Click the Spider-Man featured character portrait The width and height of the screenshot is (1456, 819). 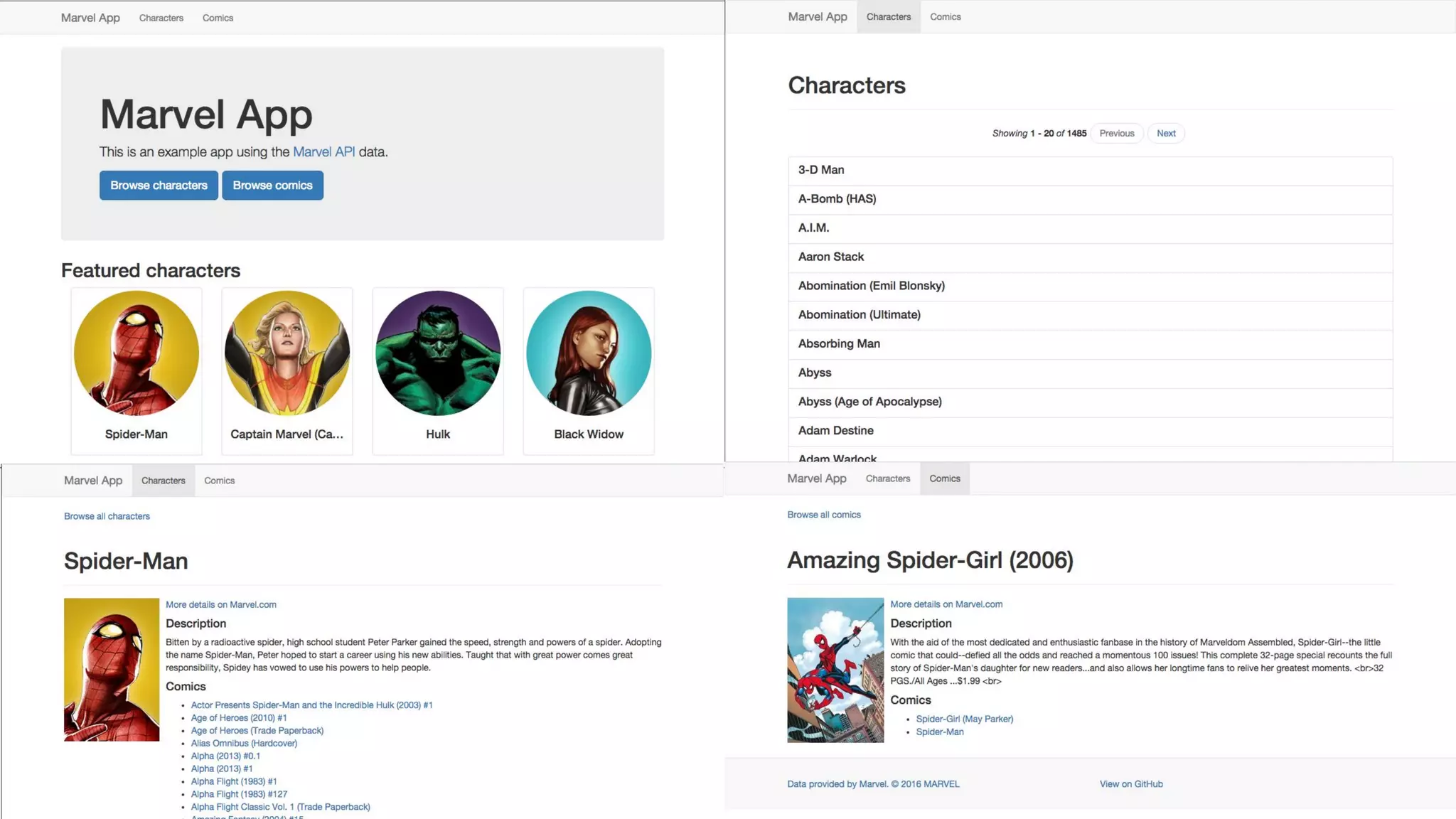click(x=136, y=353)
